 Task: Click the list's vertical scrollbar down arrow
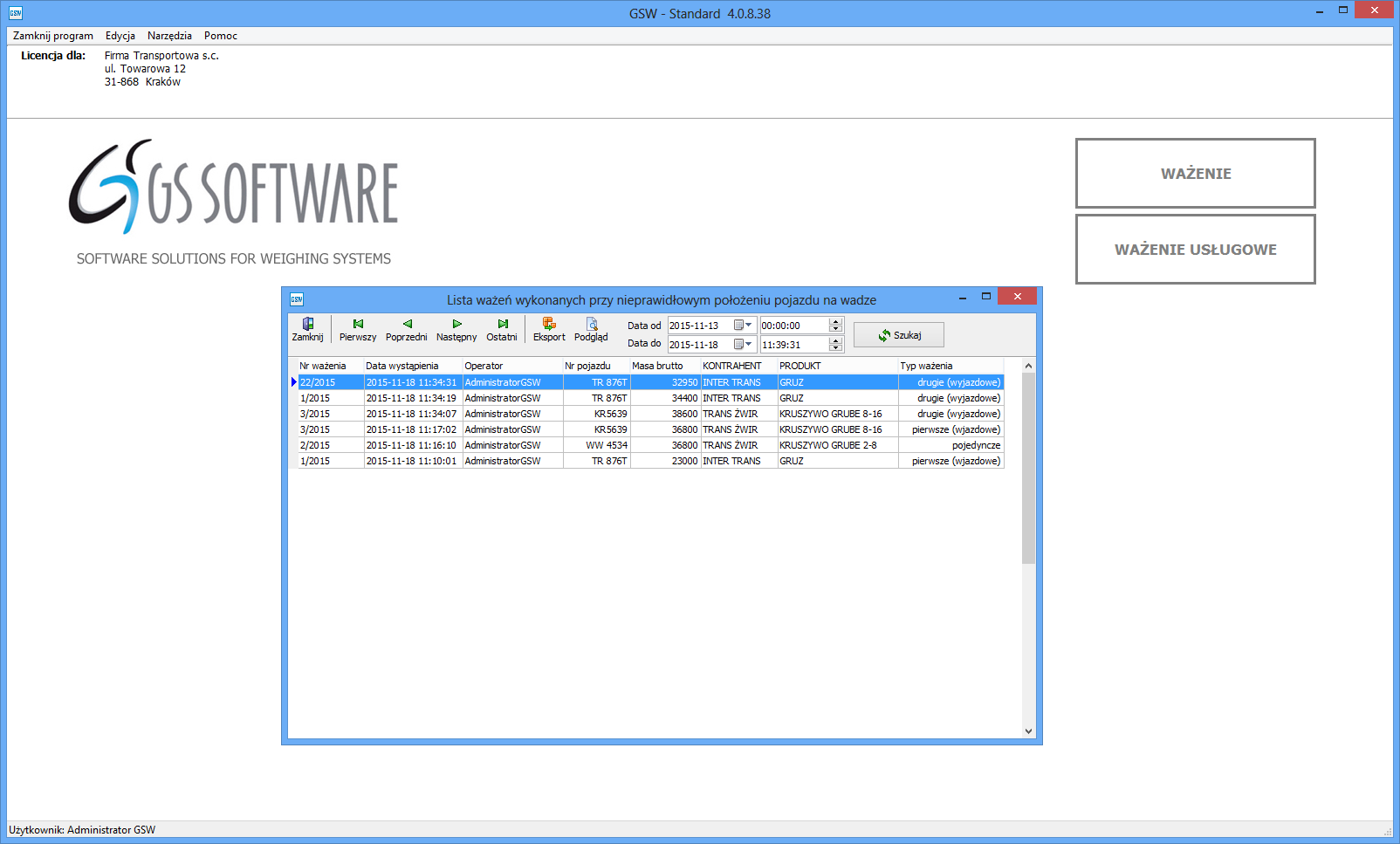(x=1028, y=731)
